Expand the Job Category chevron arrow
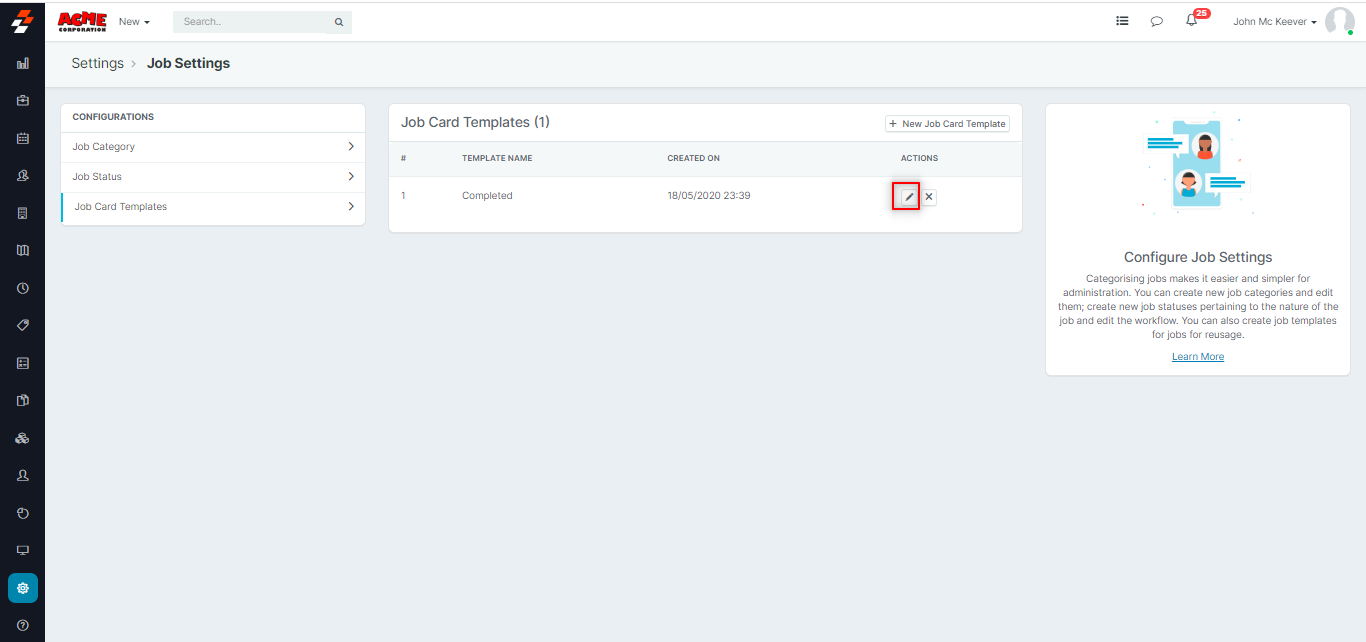 point(351,147)
